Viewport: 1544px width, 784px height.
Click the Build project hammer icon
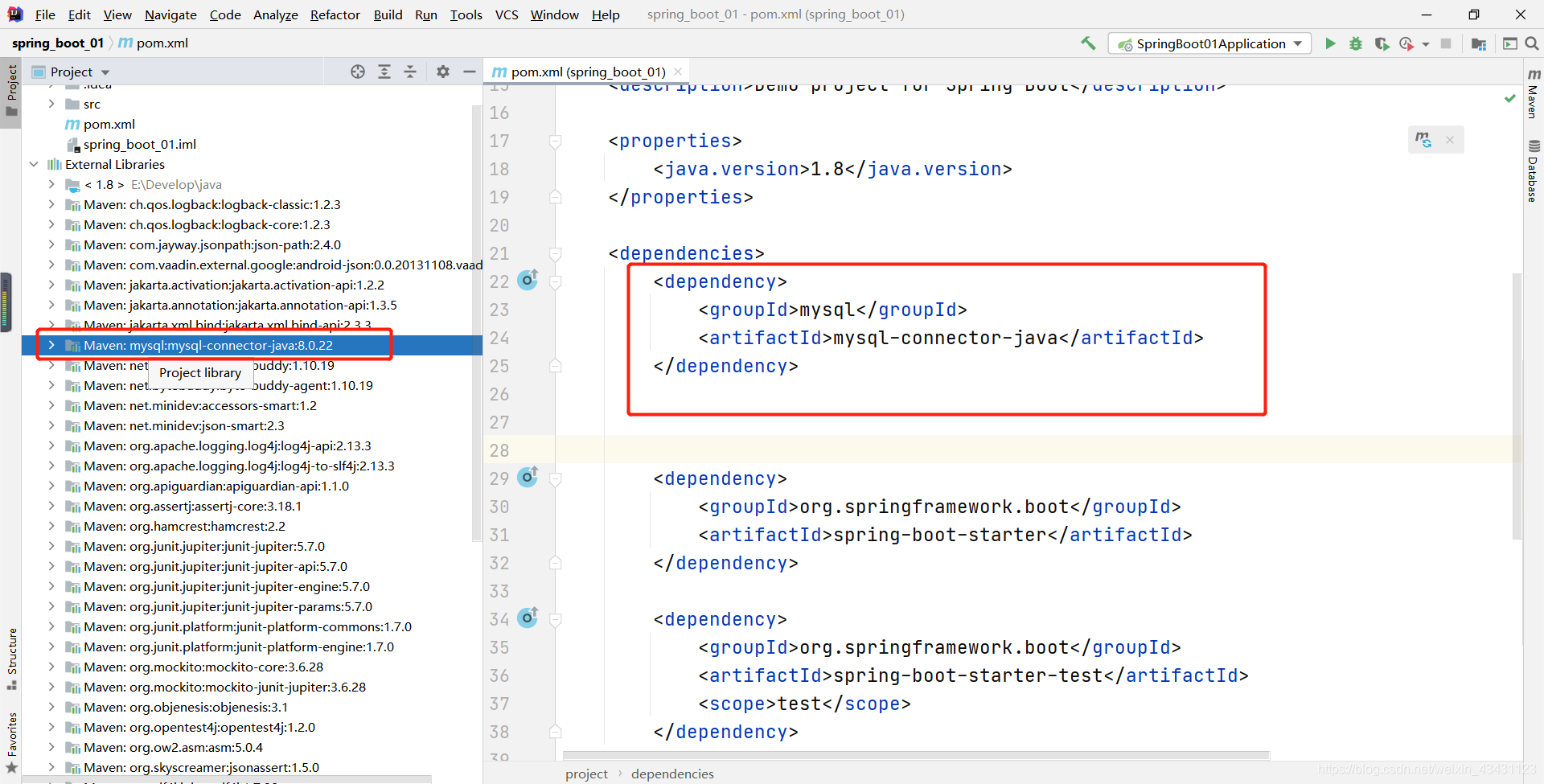(x=1088, y=43)
